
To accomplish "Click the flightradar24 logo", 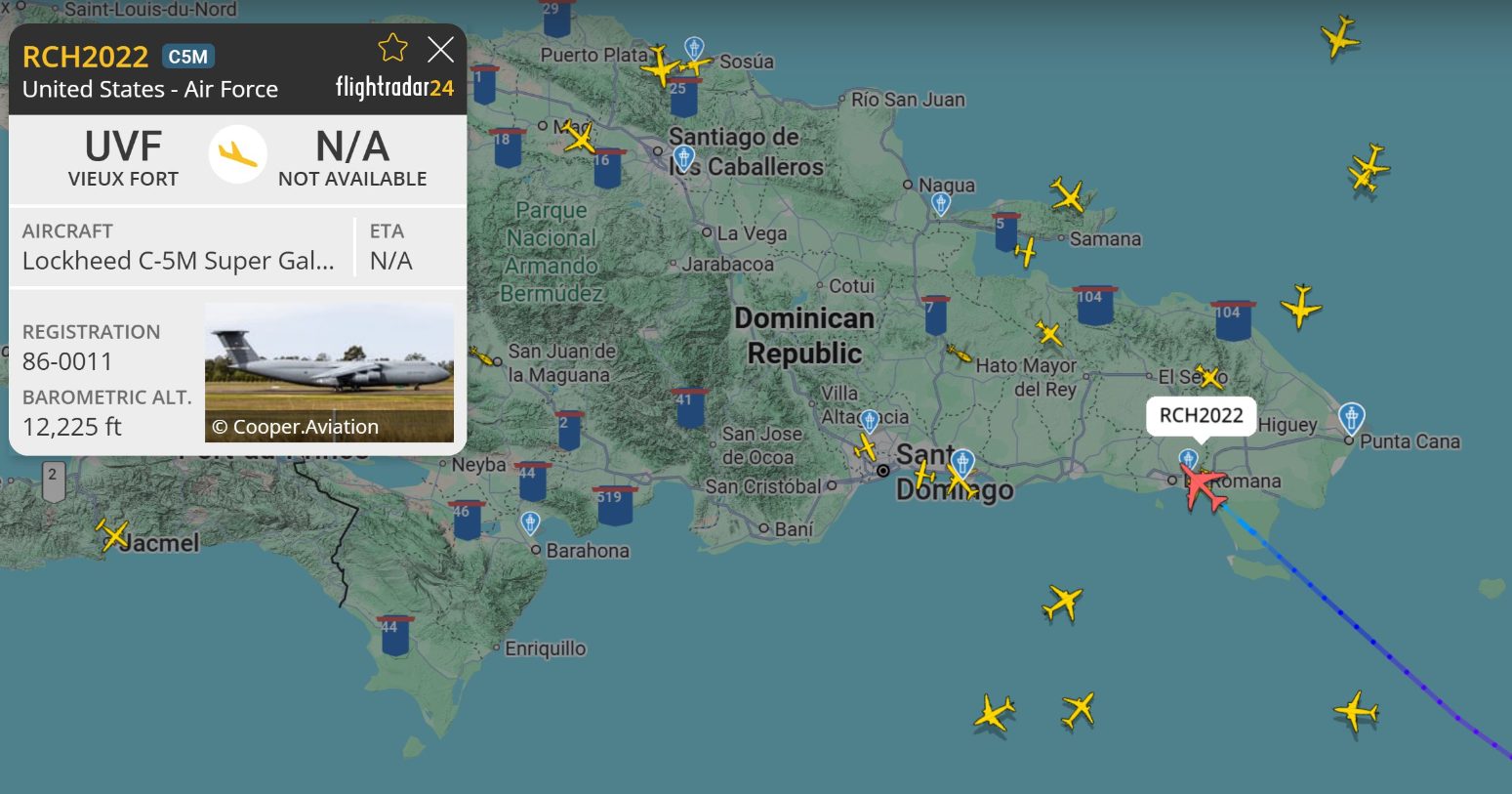I will (x=394, y=88).
